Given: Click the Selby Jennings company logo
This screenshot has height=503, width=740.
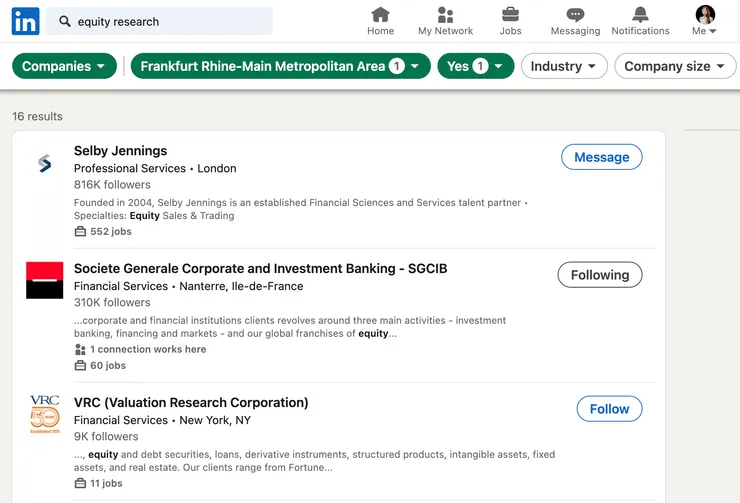Looking at the screenshot, I should pyautogui.click(x=44, y=163).
